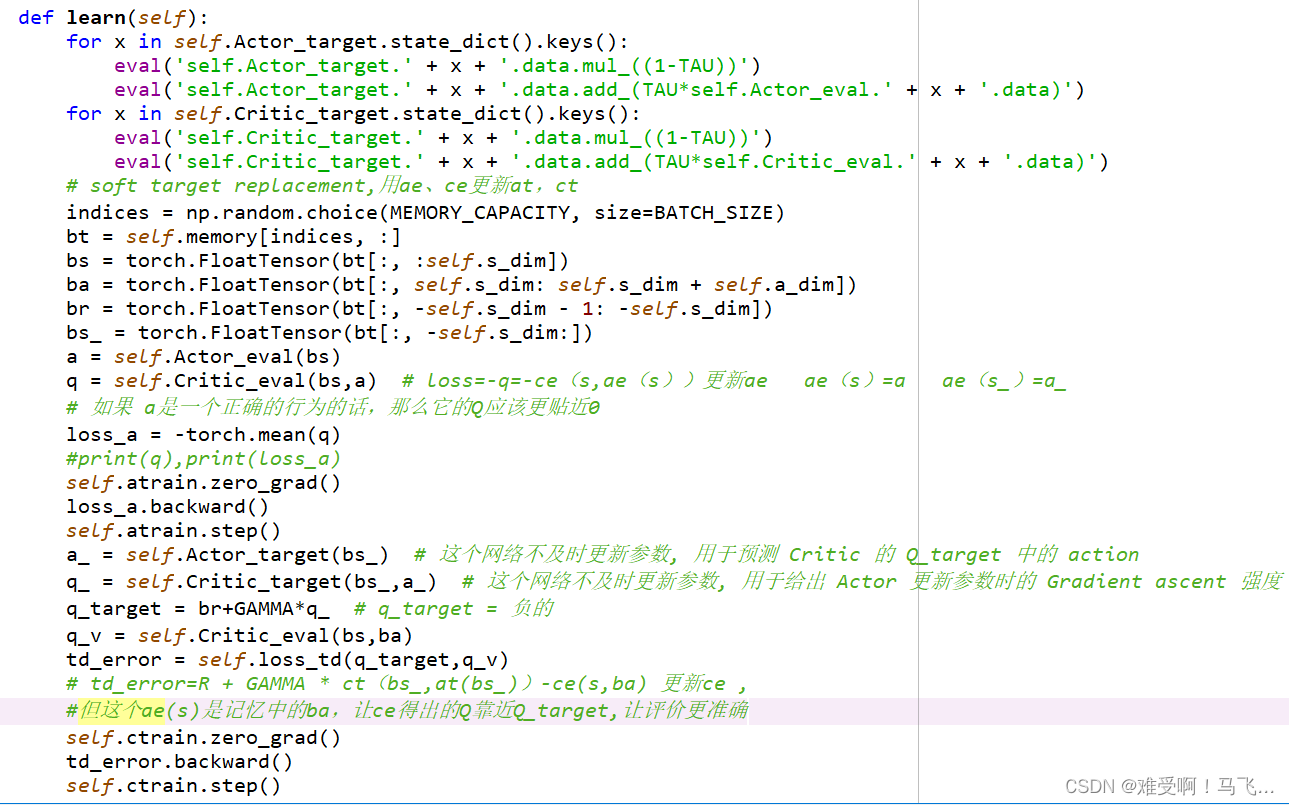Click the comment mentioning 'Gradient ascent 强度'
This screenshot has width=1289, height=805.
[x=872, y=581]
